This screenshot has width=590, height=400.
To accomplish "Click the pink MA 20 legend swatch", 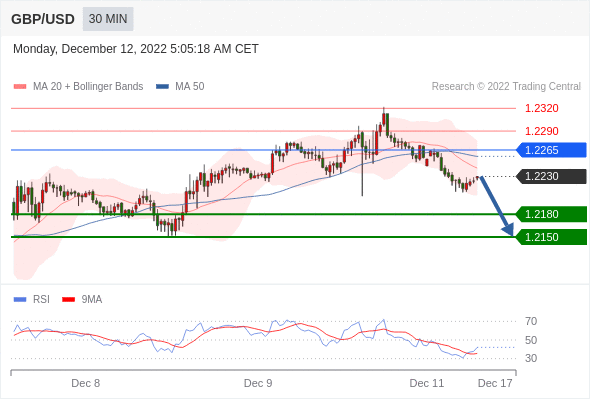I will [x=20, y=87].
